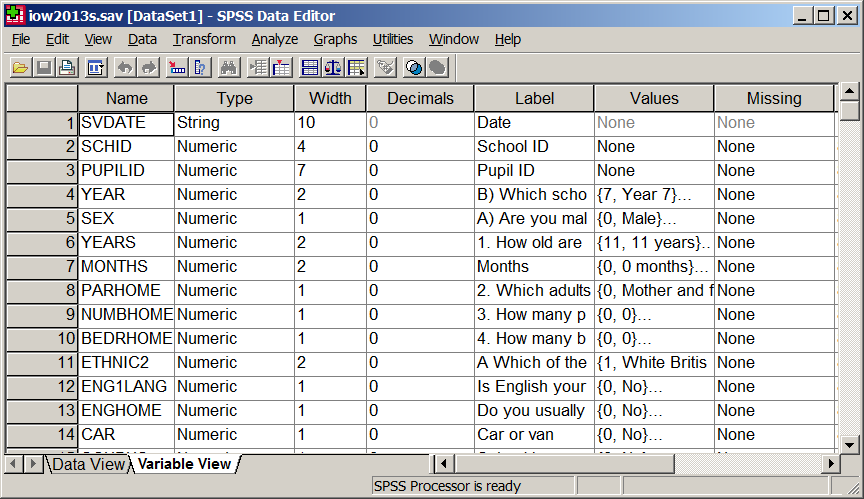Screen dimensions: 864x499
Task: Click the SVDATE name cell
Action: [x=126, y=123]
